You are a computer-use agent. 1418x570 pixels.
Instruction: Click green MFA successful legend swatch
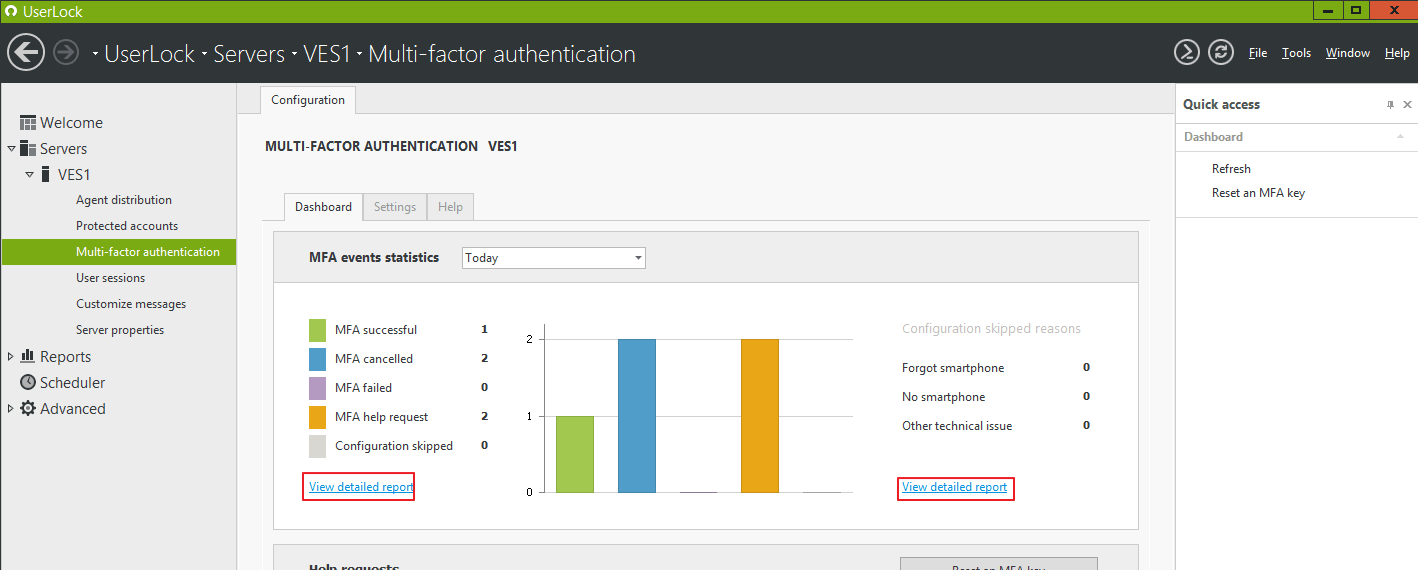[x=318, y=330]
